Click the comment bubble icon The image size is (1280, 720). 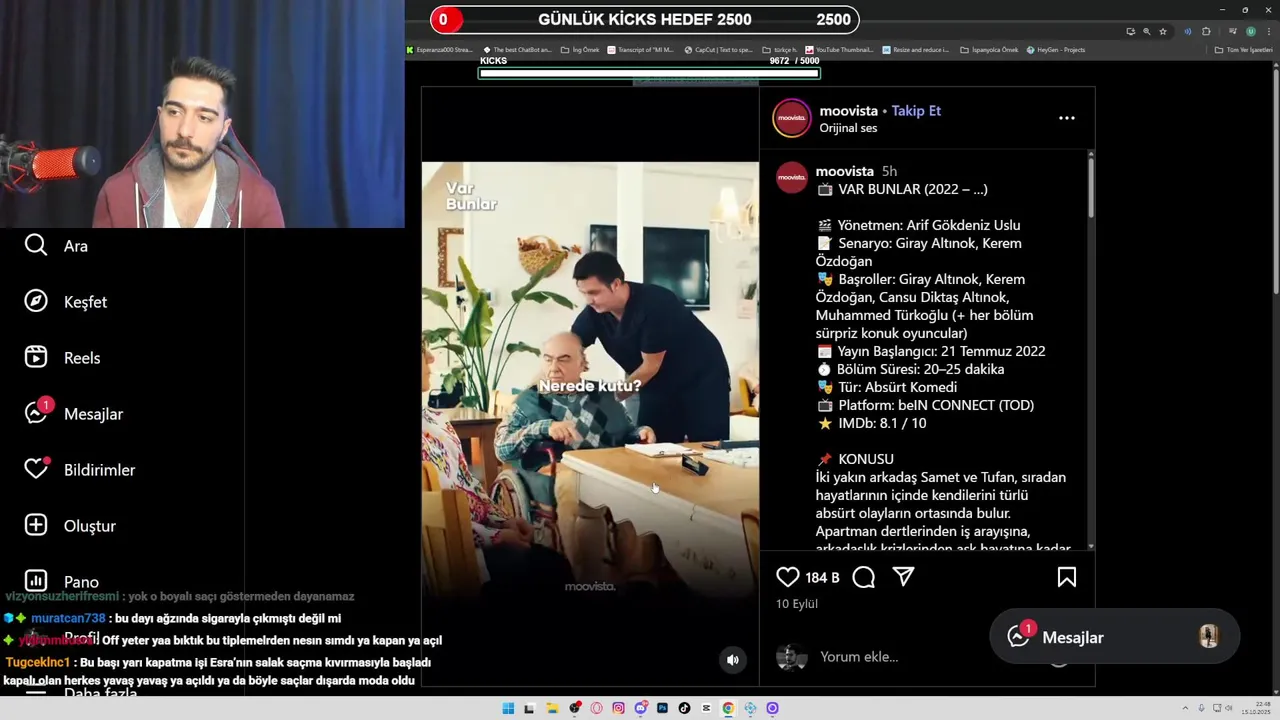tap(864, 577)
